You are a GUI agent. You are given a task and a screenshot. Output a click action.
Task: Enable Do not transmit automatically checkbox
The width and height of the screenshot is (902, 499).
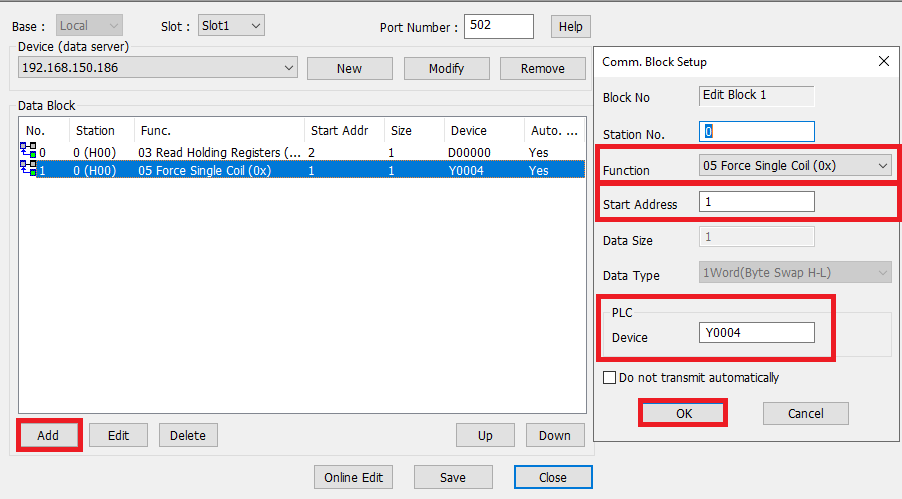coord(609,378)
